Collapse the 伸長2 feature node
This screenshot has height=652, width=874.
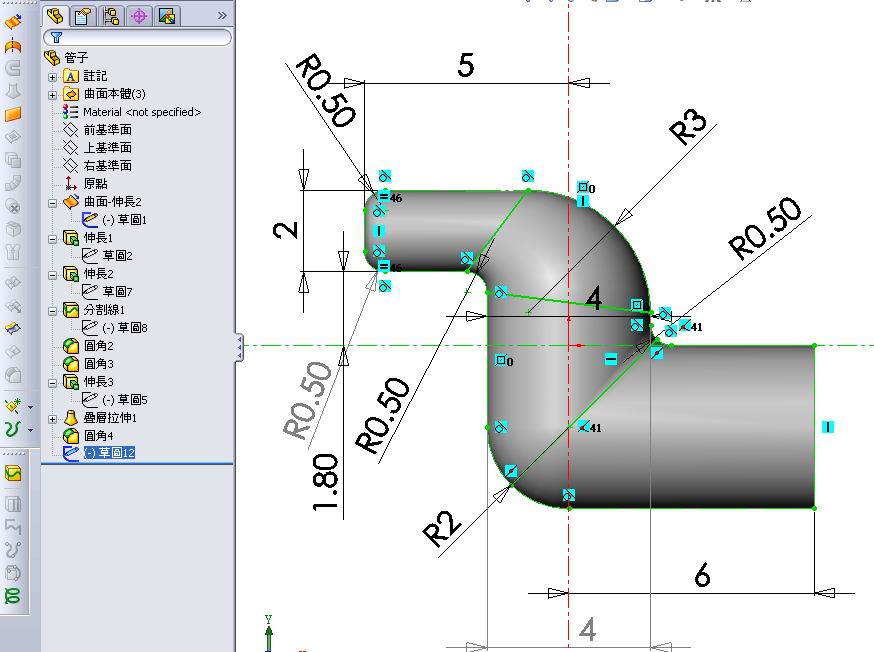click(x=52, y=275)
